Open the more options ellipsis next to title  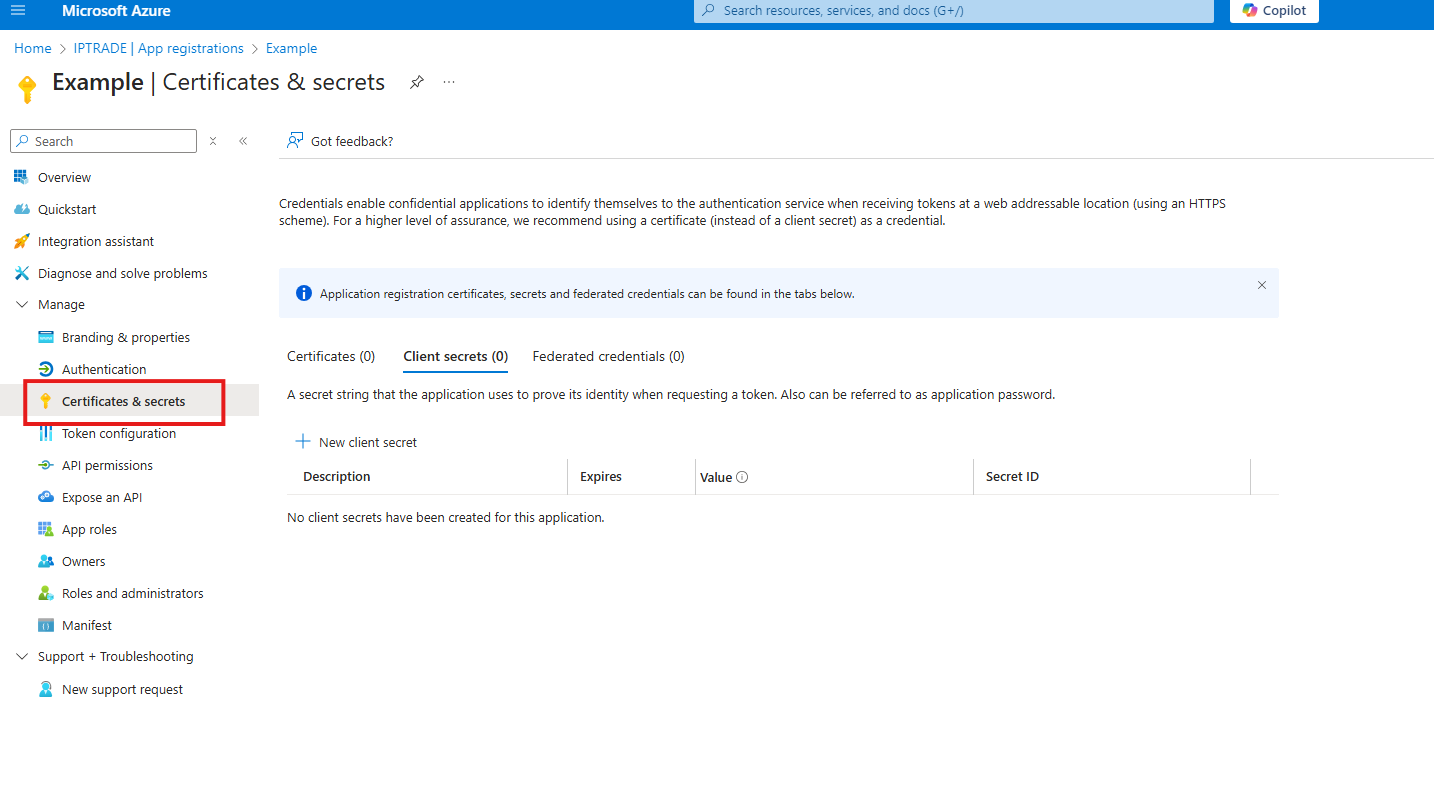[x=449, y=82]
